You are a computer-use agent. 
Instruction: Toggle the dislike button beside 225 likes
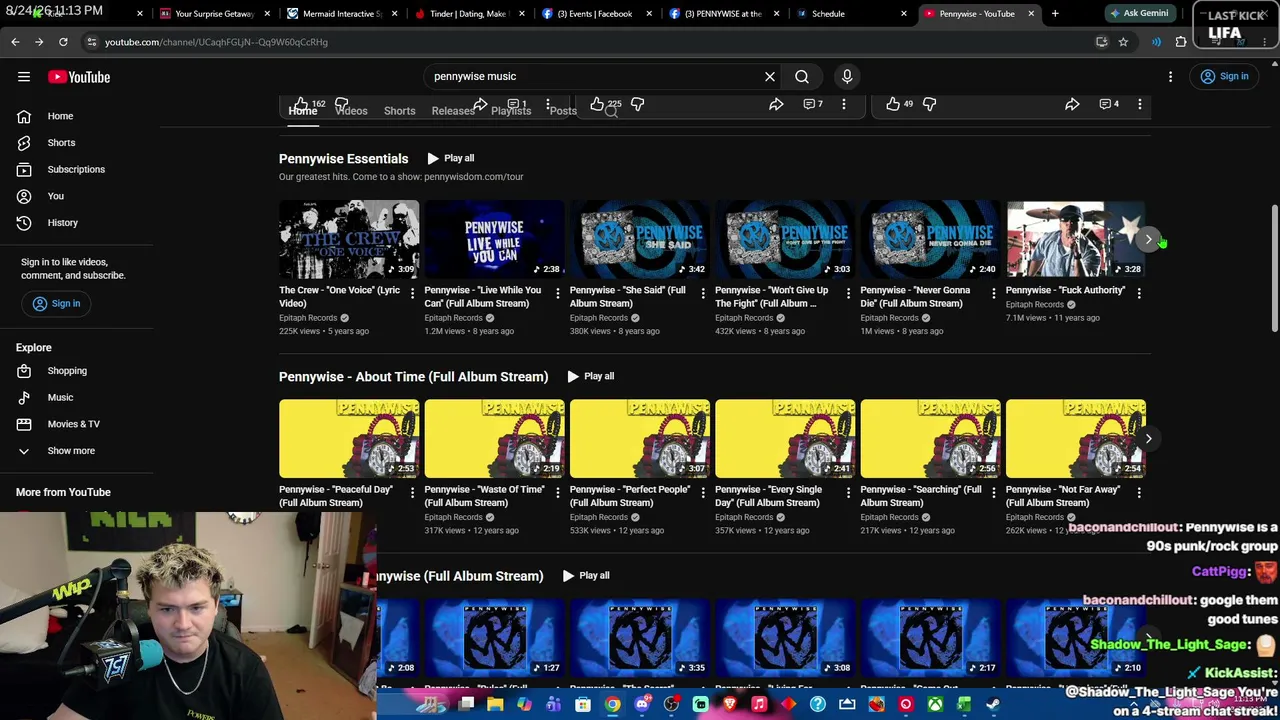tap(637, 104)
